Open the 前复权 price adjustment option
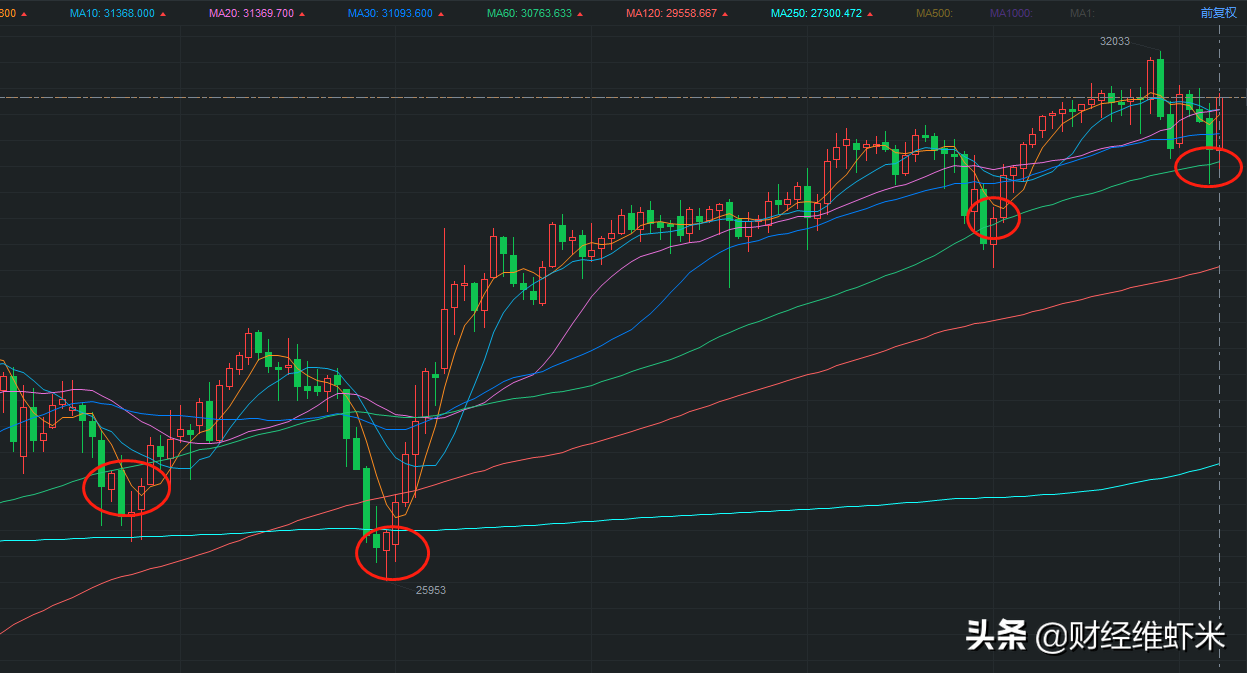Image resolution: width=1247 pixels, height=673 pixels. 1219,13
